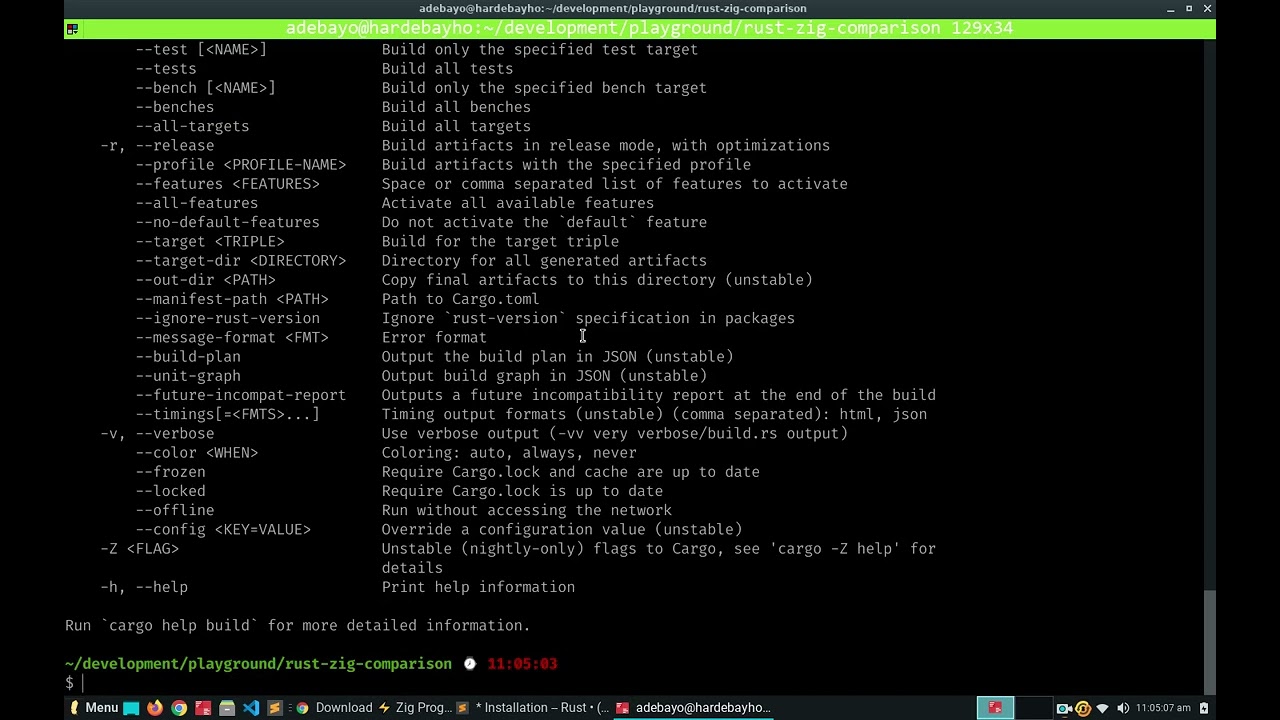Image resolution: width=1280 pixels, height=720 pixels.
Task: Click the terminal pane title bar text
Action: click(650, 28)
